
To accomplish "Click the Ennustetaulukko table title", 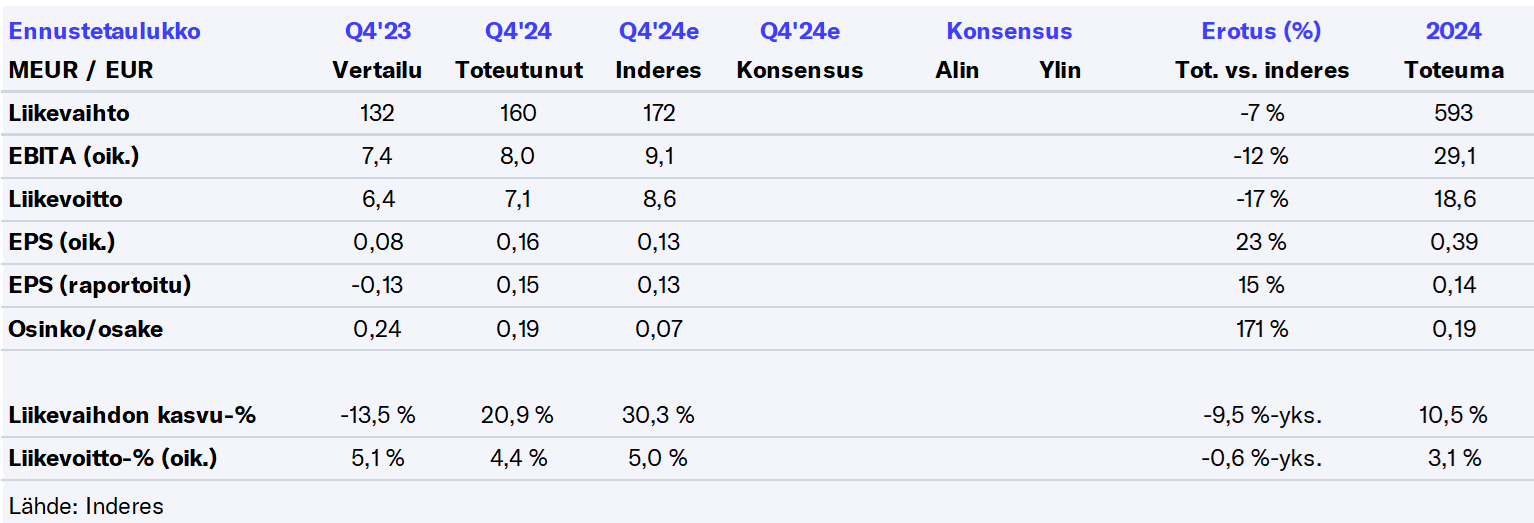I will (x=104, y=31).
